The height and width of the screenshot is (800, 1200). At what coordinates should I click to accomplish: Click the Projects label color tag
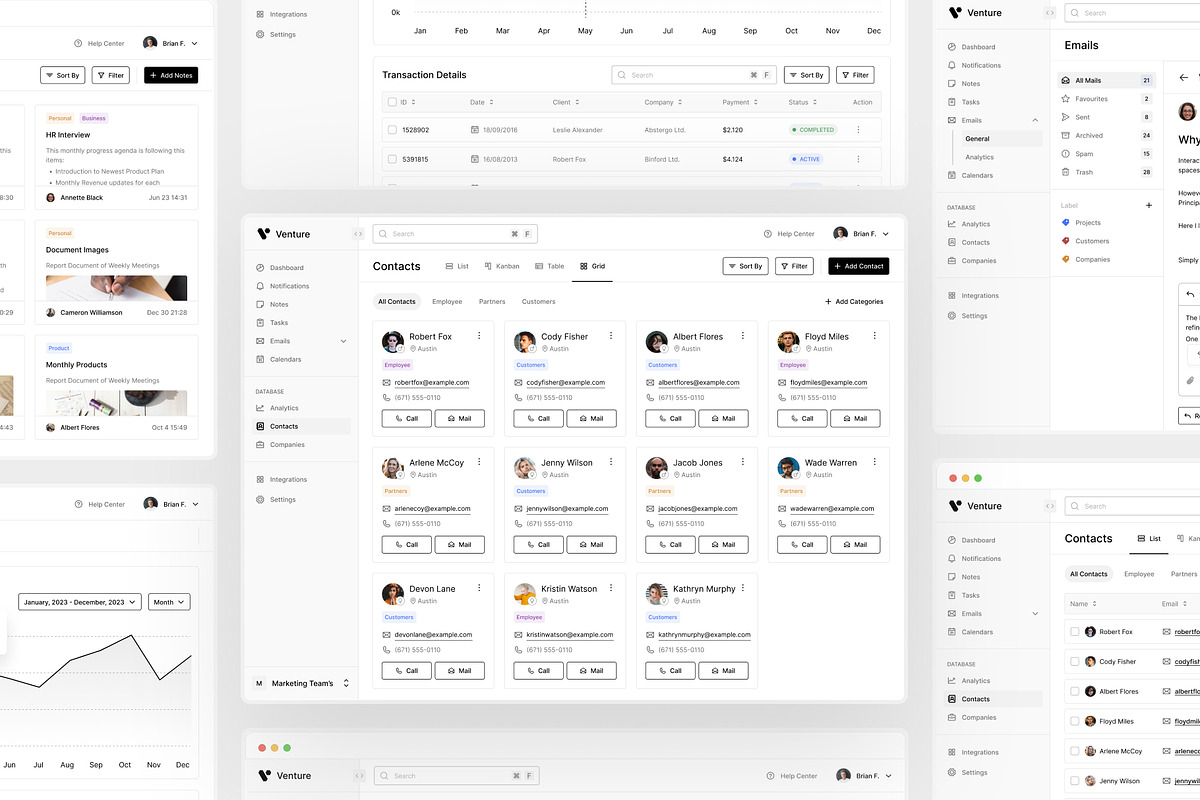(x=1065, y=222)
